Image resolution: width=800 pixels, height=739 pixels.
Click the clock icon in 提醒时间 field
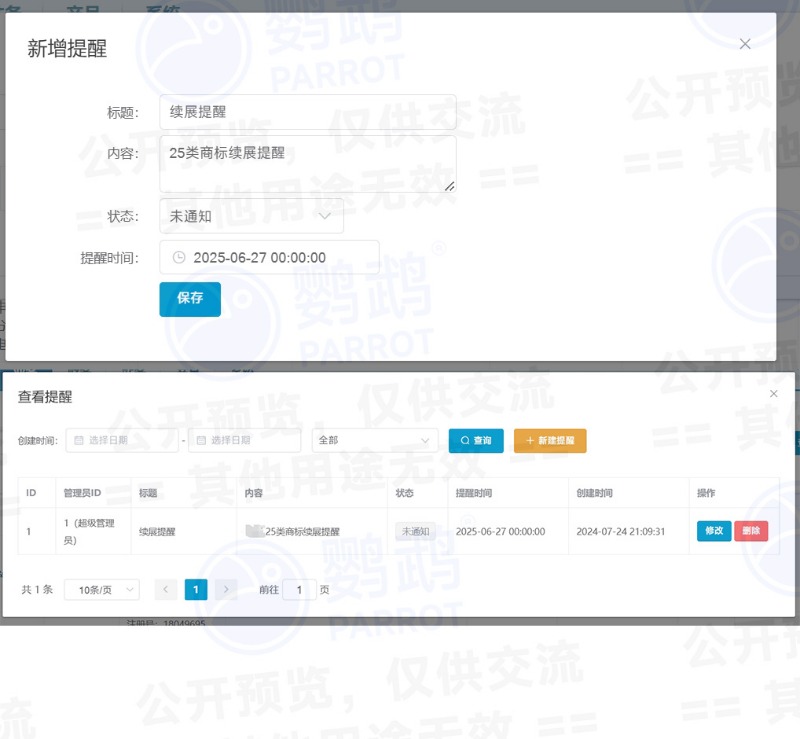pos(179,257)
